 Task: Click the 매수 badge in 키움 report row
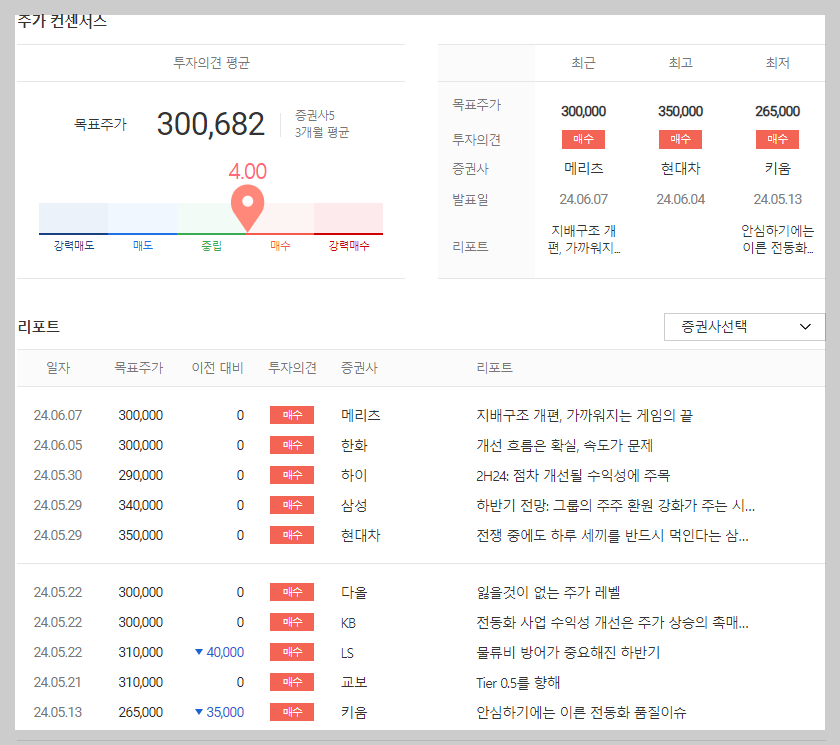[292, 712]
